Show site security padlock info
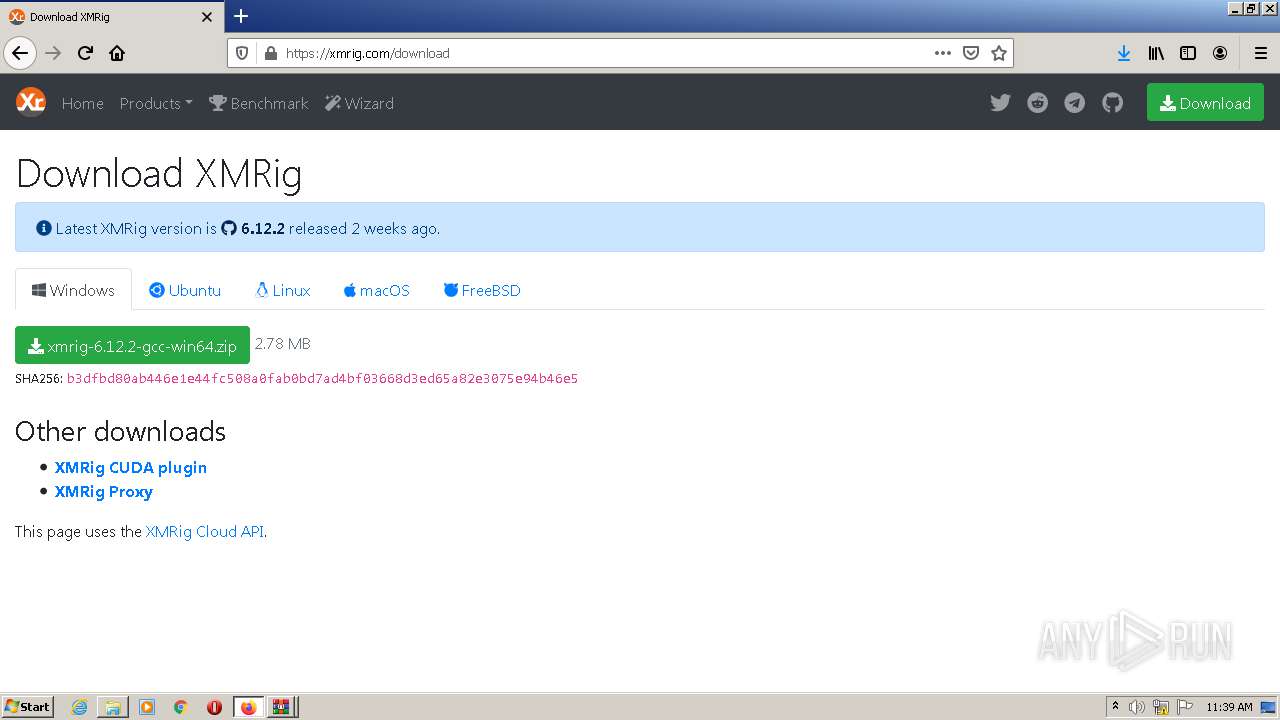 [x=269, y=53]
